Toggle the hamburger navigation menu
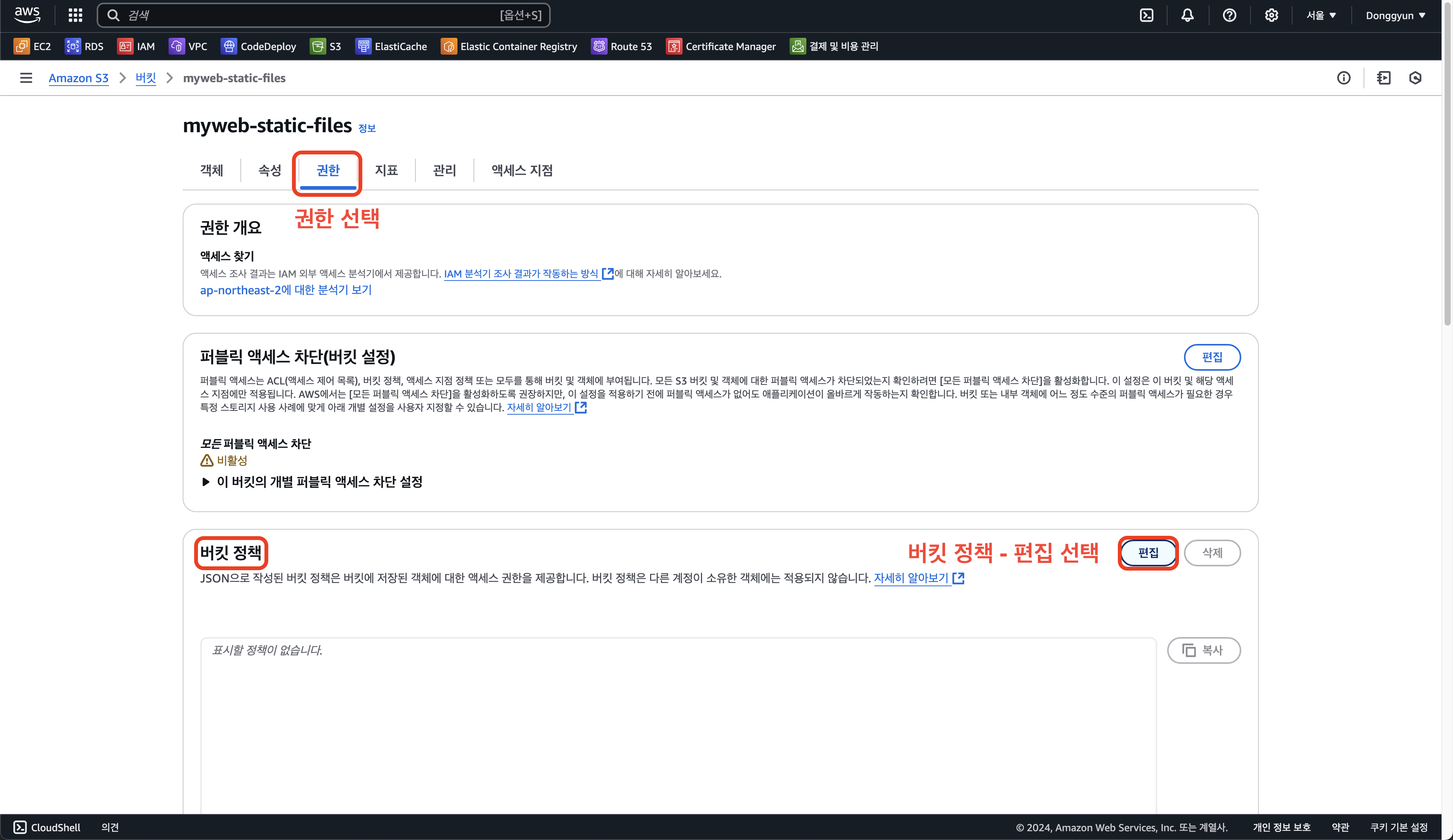This screenshot has height=840, width=1453. click(x=26, y=78)
